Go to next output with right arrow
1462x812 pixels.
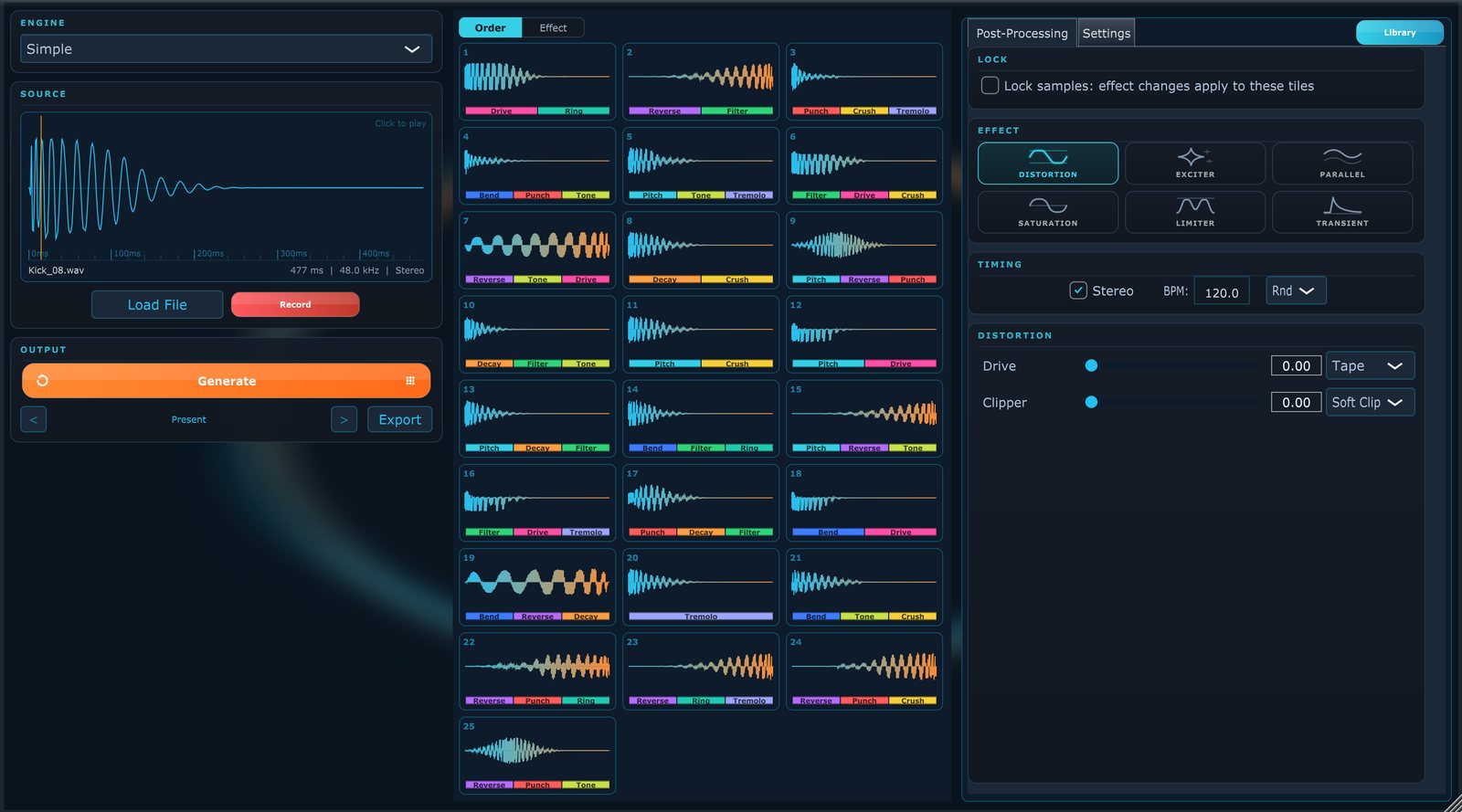tap(344, 419)
